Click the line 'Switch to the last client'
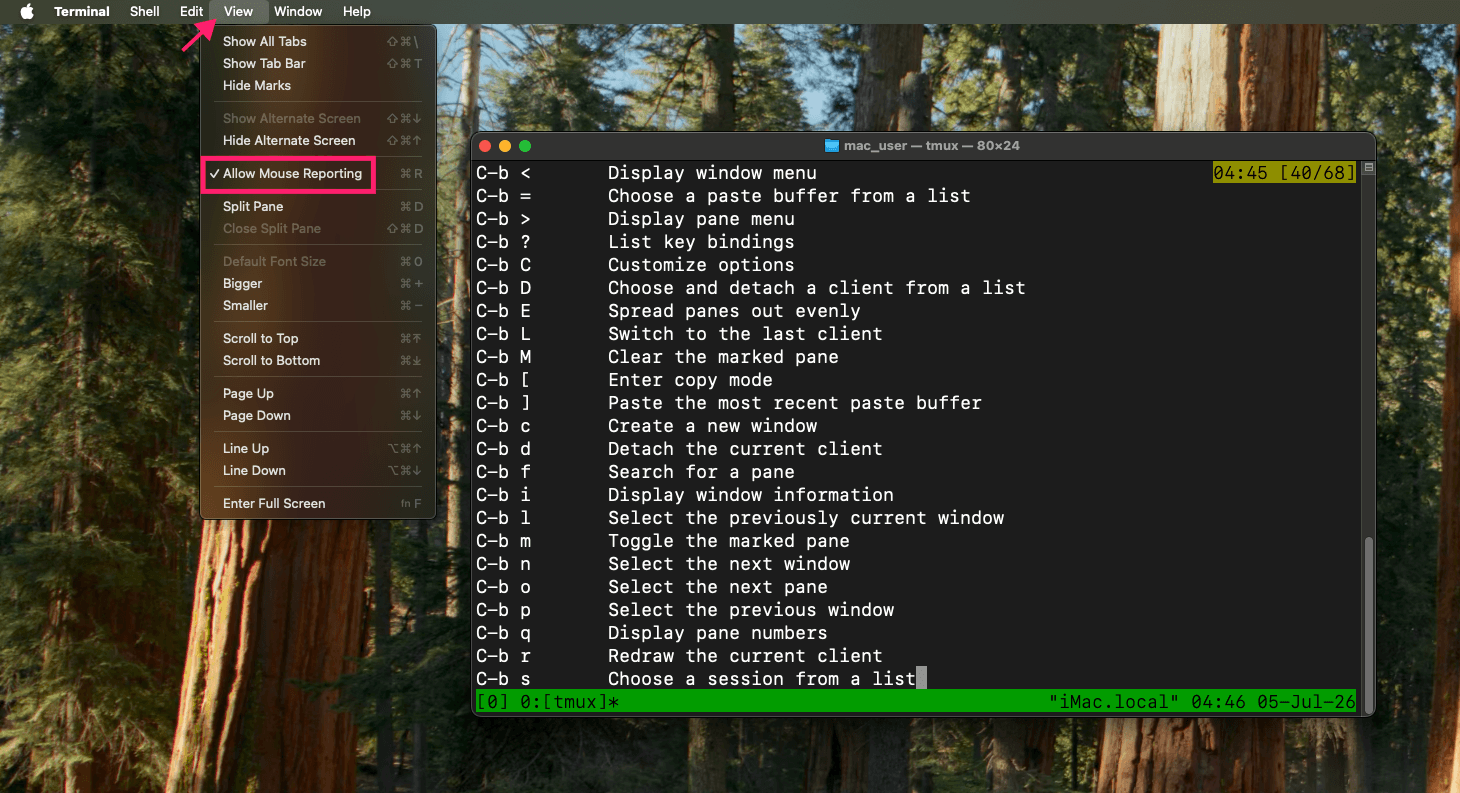Image resolution: width=1460 pixels, height=793 pixels. (745, 334)
